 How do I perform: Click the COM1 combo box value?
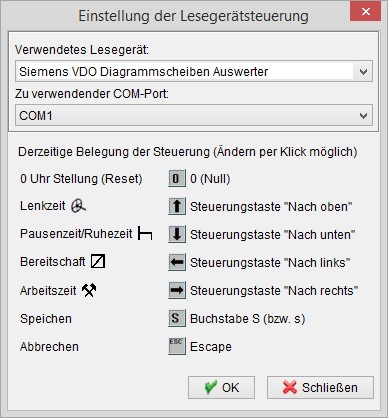pos(194,116)
